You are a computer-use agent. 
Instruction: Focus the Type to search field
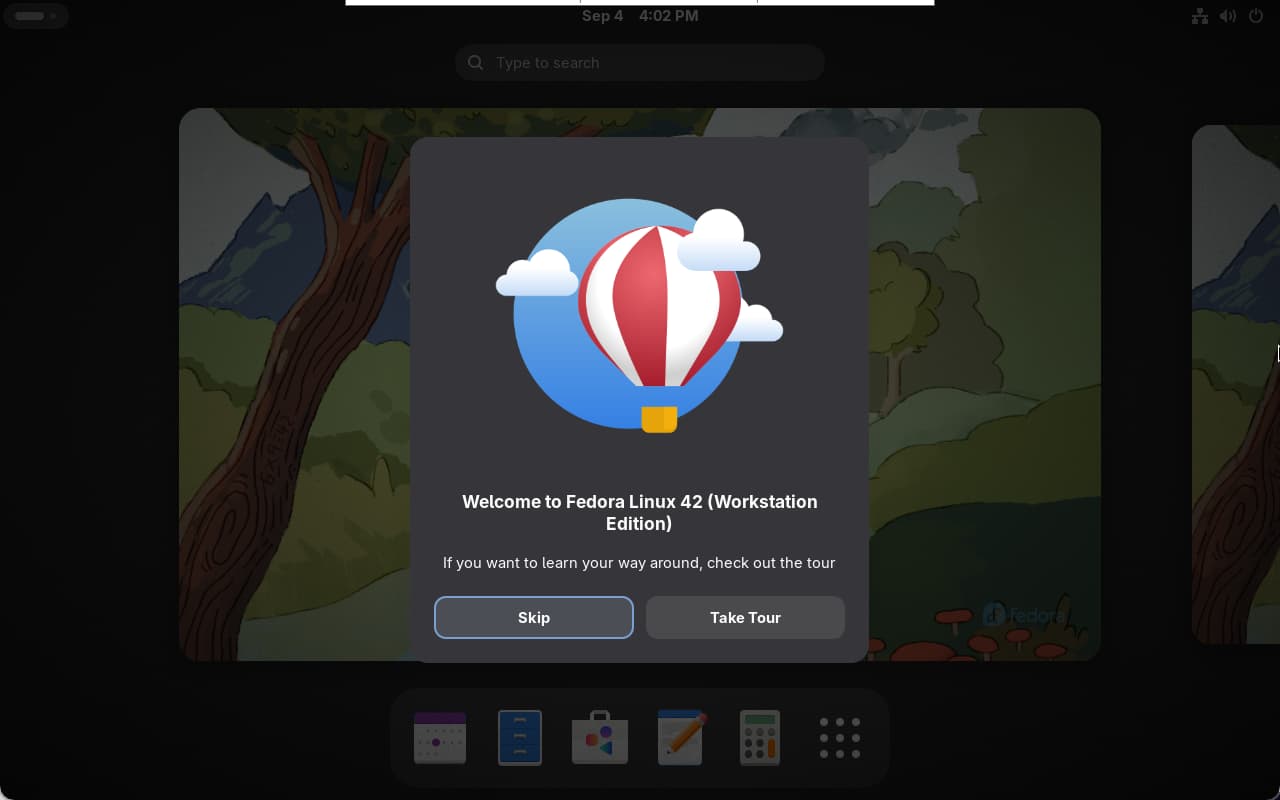click(x=650, y=63)
